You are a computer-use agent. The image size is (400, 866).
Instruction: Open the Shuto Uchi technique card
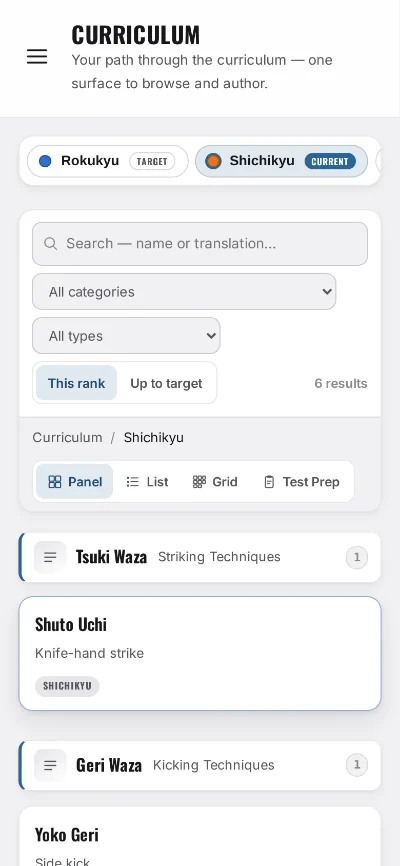click(x=200, y=653)
